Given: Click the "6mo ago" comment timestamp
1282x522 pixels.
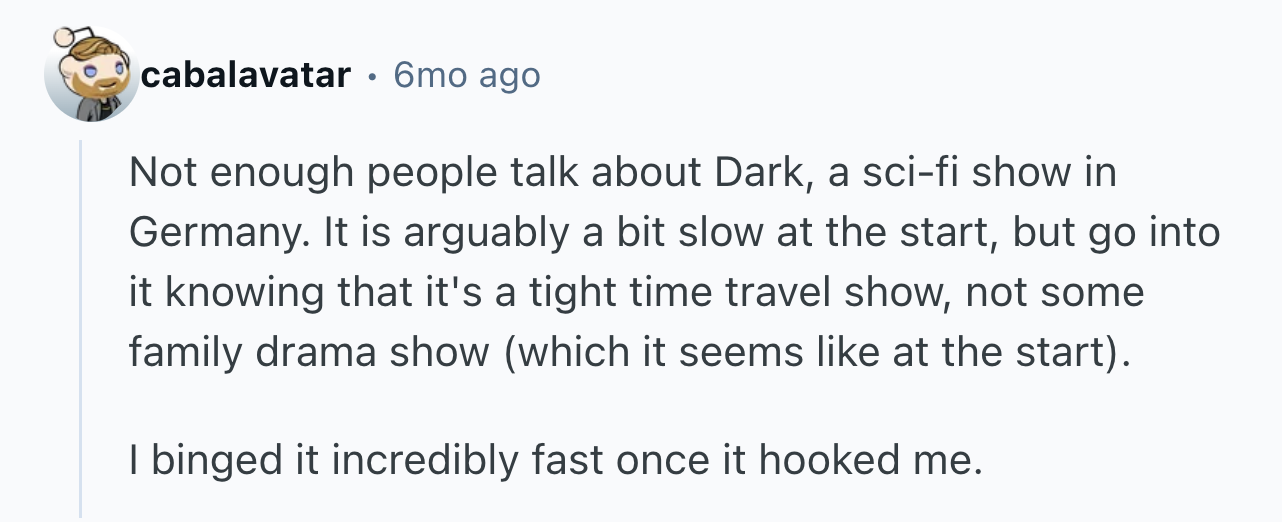Looking at the screenshot, I should click(x=466, y=75).
